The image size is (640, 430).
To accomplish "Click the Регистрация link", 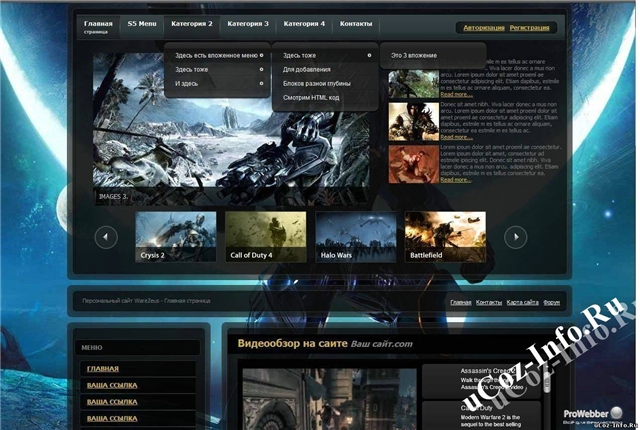I will (528, 27).
